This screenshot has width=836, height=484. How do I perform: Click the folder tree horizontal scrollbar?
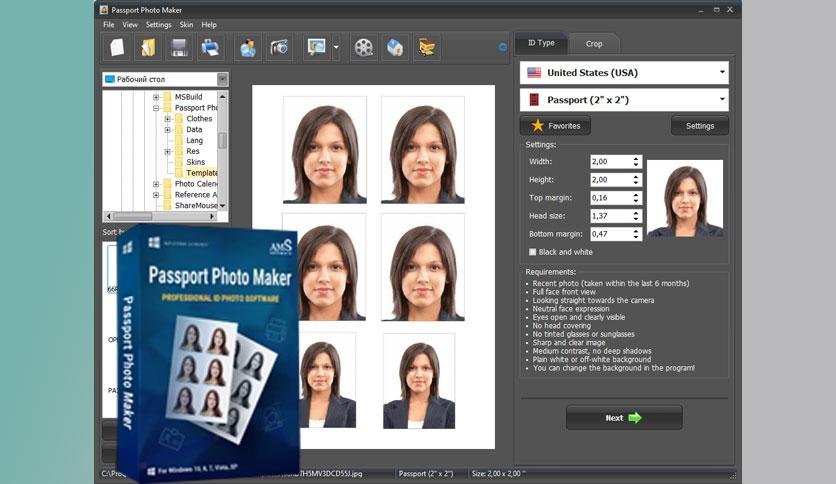pyautogui.click(x=160, y=216)
